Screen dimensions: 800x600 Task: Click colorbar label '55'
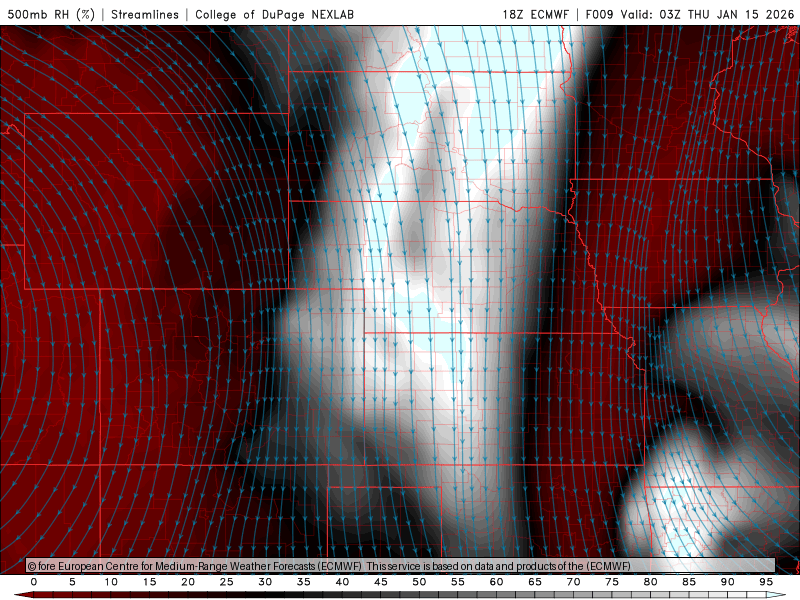pyautogui.click(x=458, y=582)
